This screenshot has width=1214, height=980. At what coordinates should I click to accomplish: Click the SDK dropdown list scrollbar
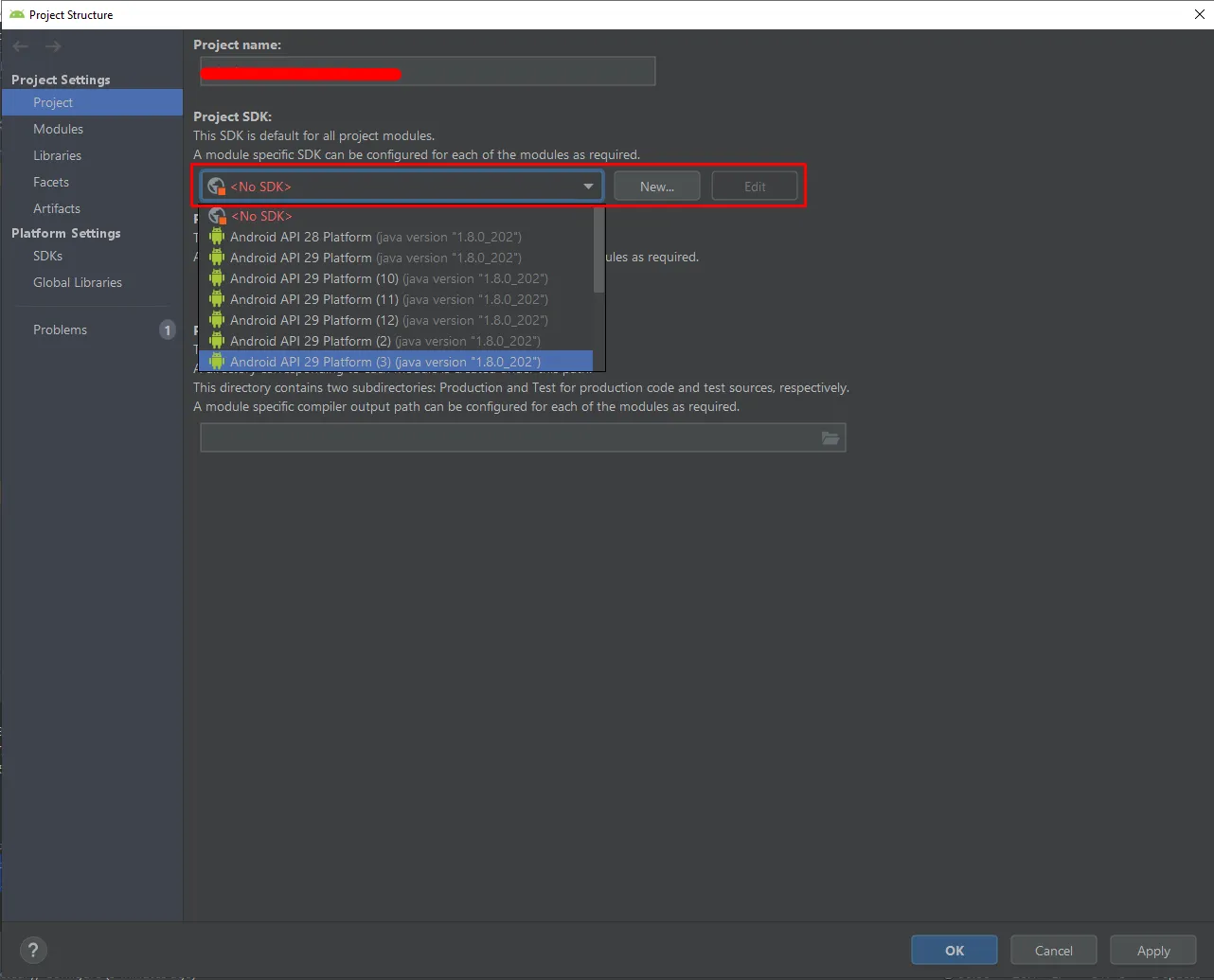598,250
